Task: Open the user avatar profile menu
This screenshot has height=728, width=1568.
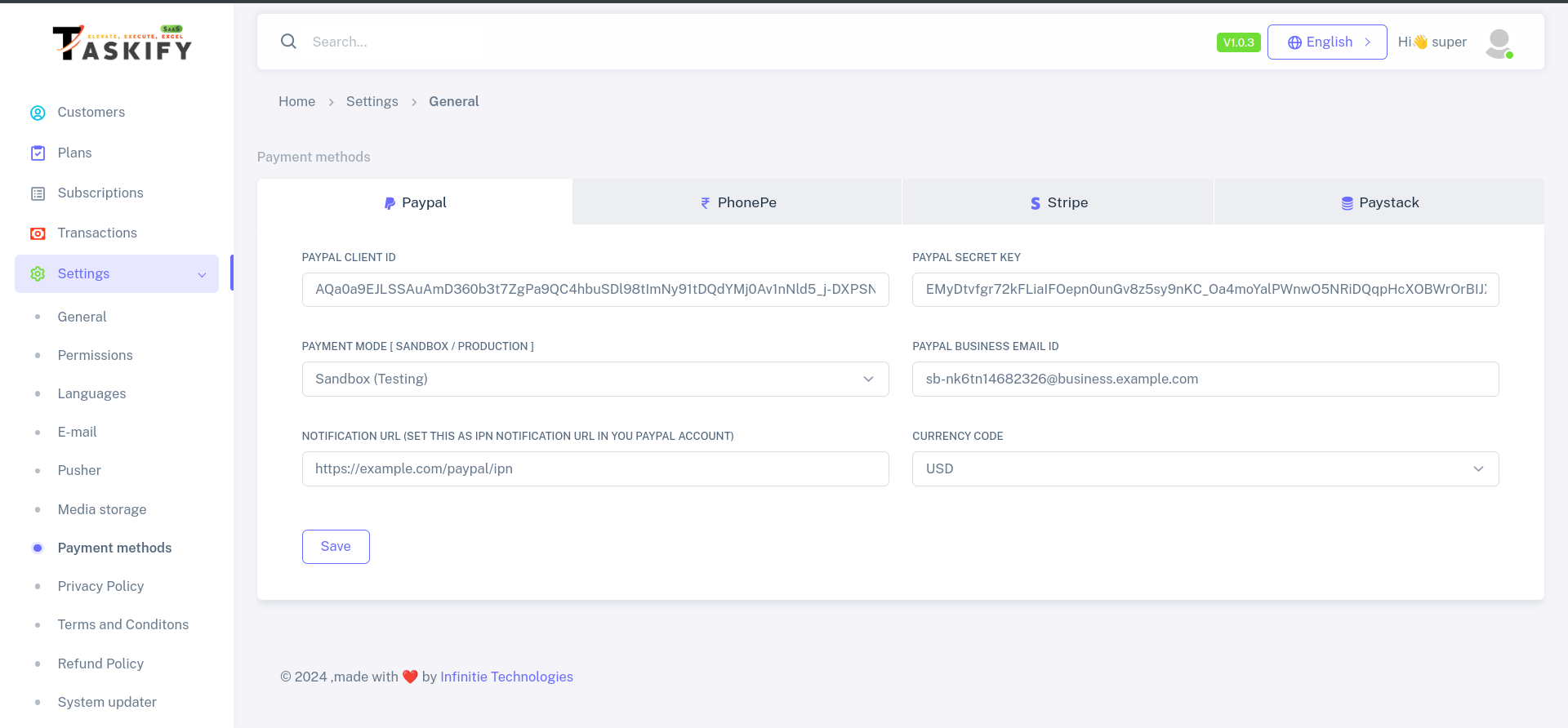Action: [x=1499, y=42]
